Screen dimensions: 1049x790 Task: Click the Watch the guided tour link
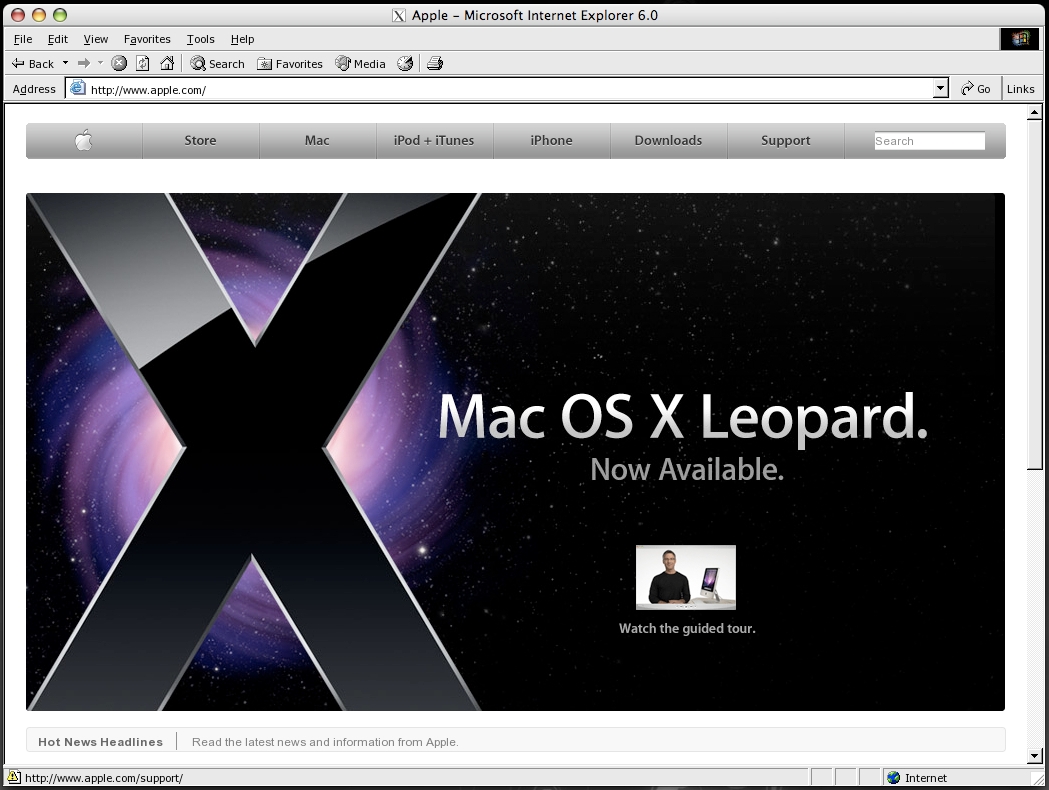pyautogui.click(x=687, y=628)
